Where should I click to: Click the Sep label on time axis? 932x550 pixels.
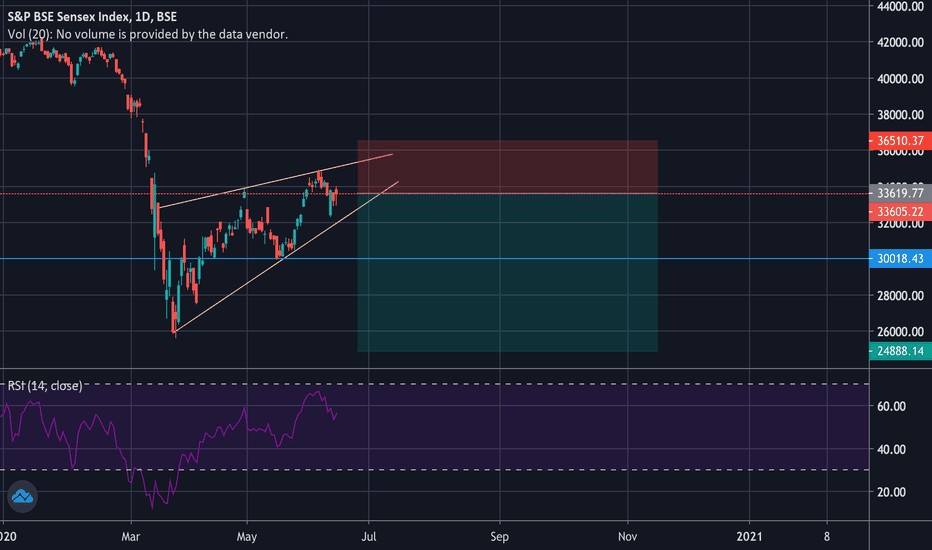click(499, 536)
